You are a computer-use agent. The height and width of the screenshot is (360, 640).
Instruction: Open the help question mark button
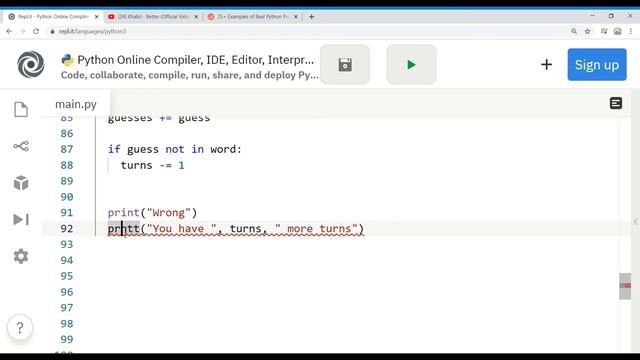20,327
